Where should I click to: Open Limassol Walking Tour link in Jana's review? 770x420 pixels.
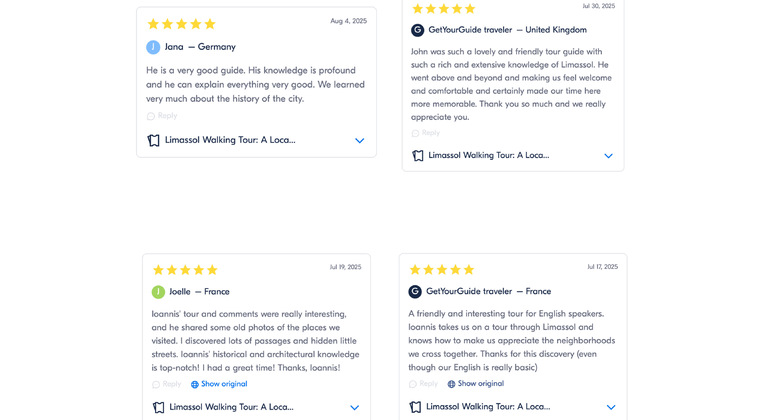[x=230, y=141]
